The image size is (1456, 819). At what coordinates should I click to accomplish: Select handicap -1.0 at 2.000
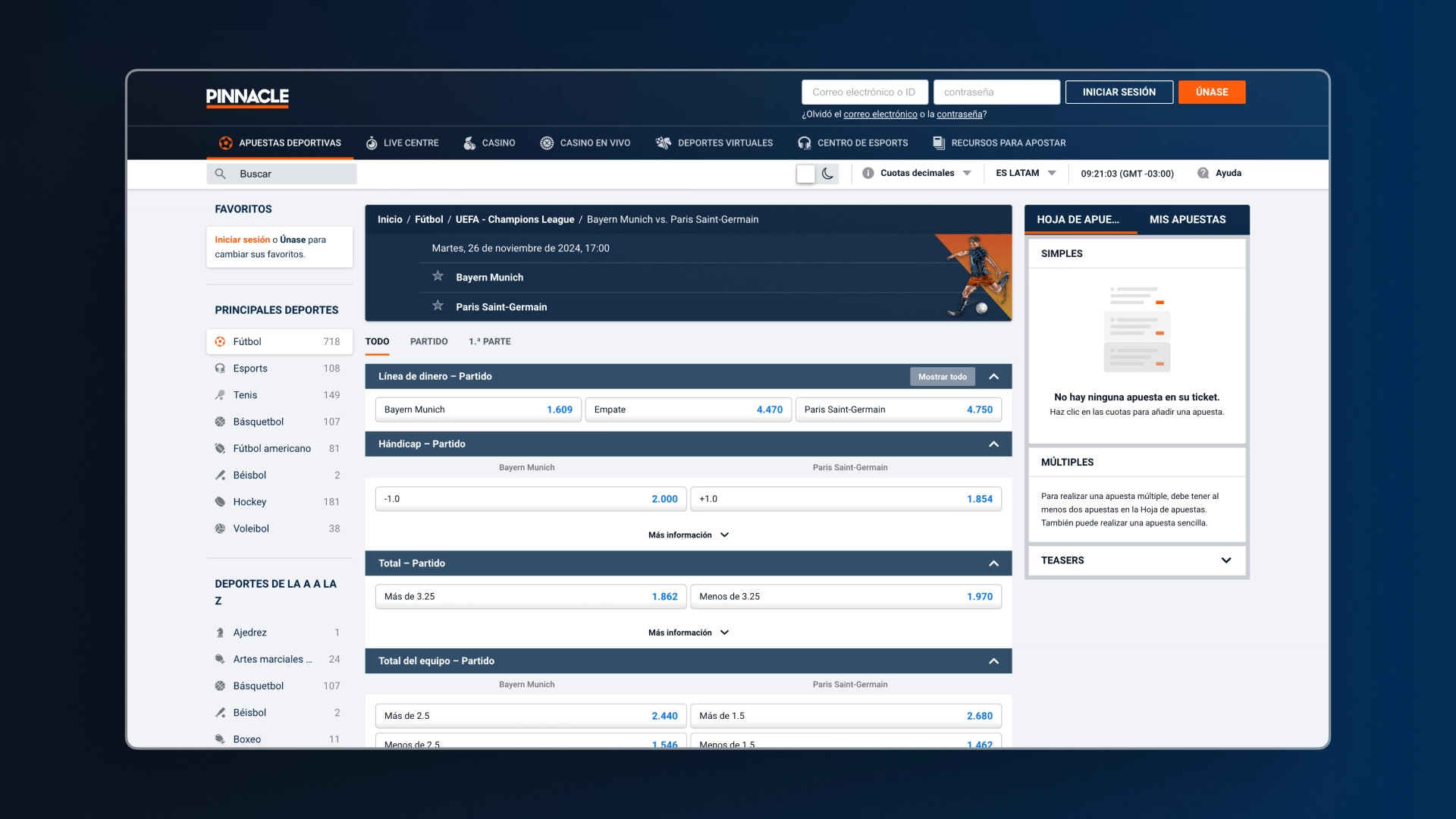pyautogui.click(x=531, y=499)
